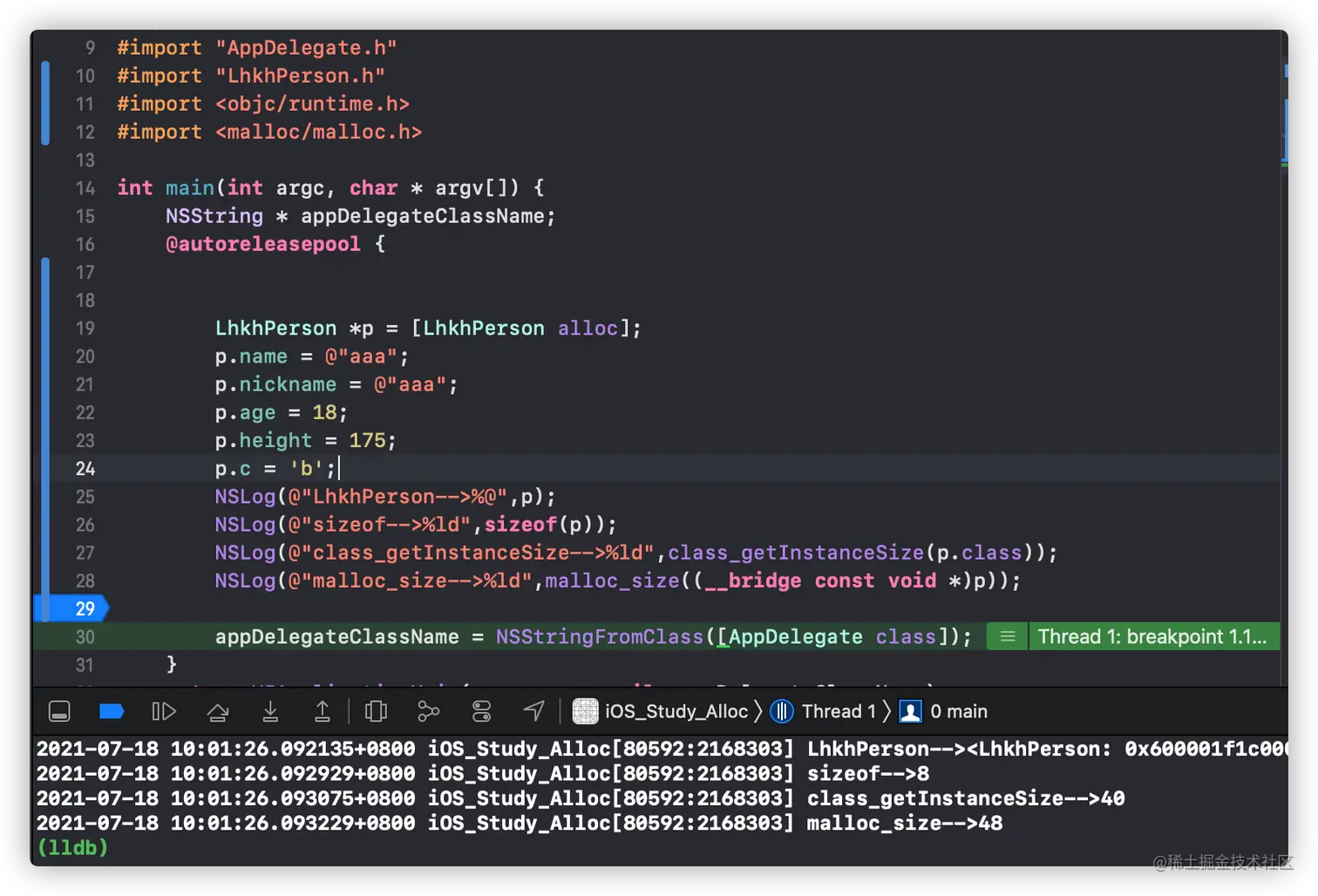
Task: Toggle the breakpoint marker on line 29
Action: click(71, 608)
